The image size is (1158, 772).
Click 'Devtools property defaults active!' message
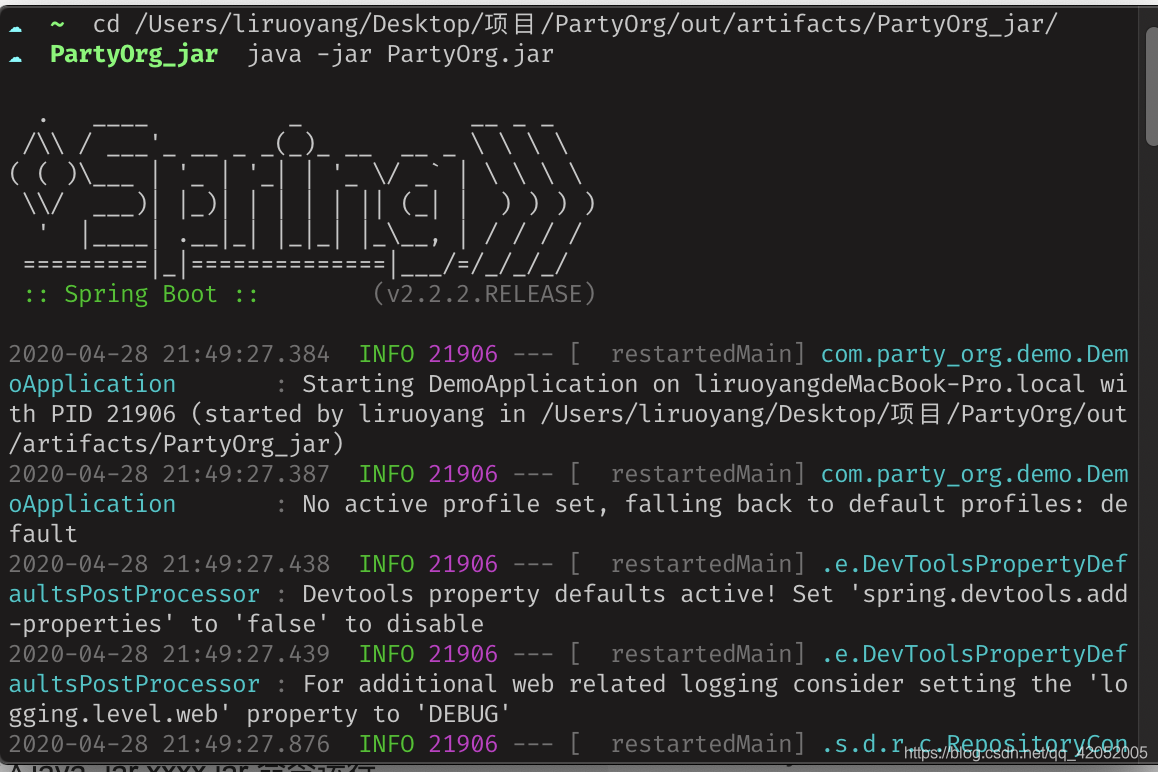538,595
